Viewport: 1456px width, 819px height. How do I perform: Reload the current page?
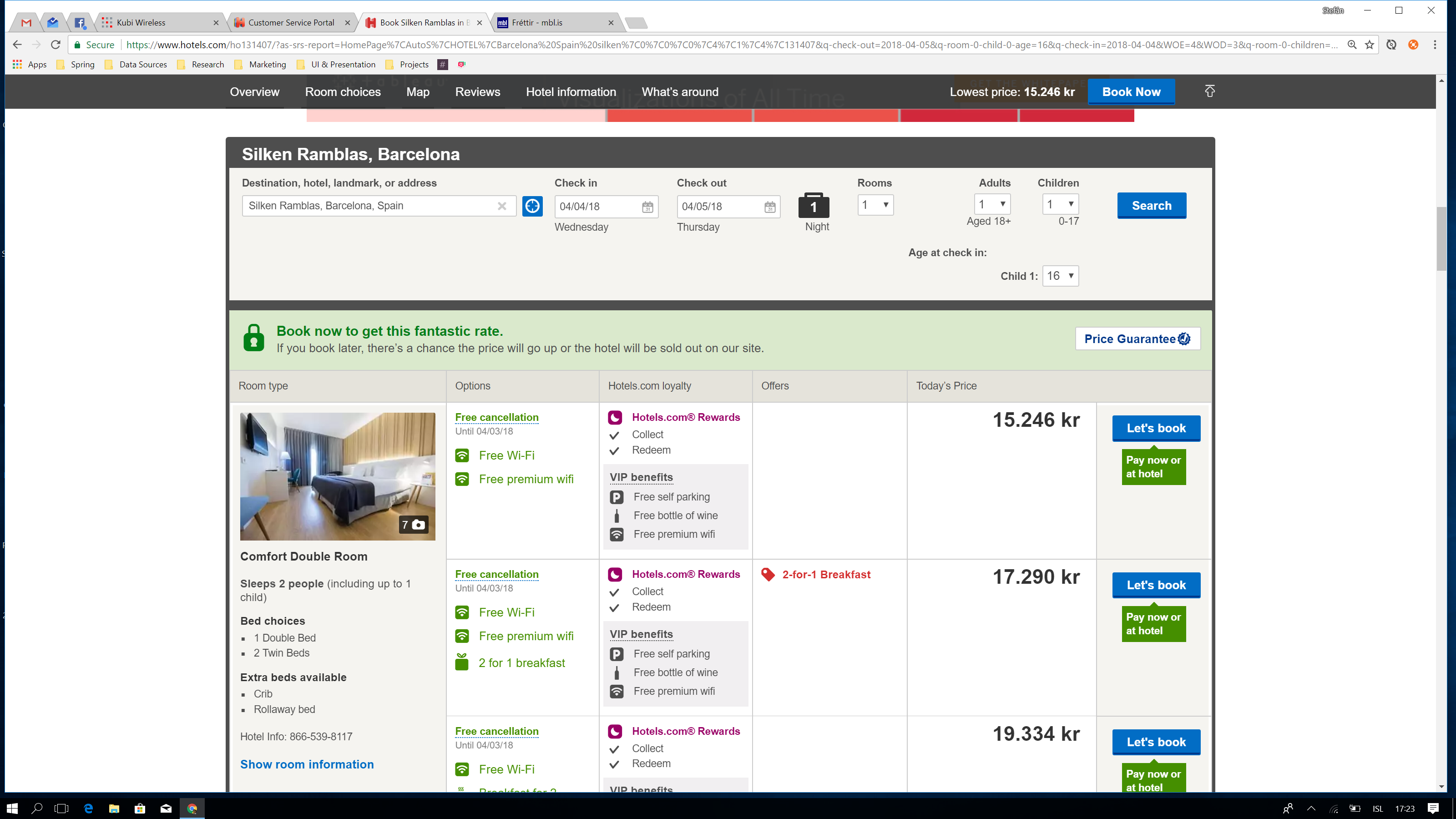click(x=56, y=45)
